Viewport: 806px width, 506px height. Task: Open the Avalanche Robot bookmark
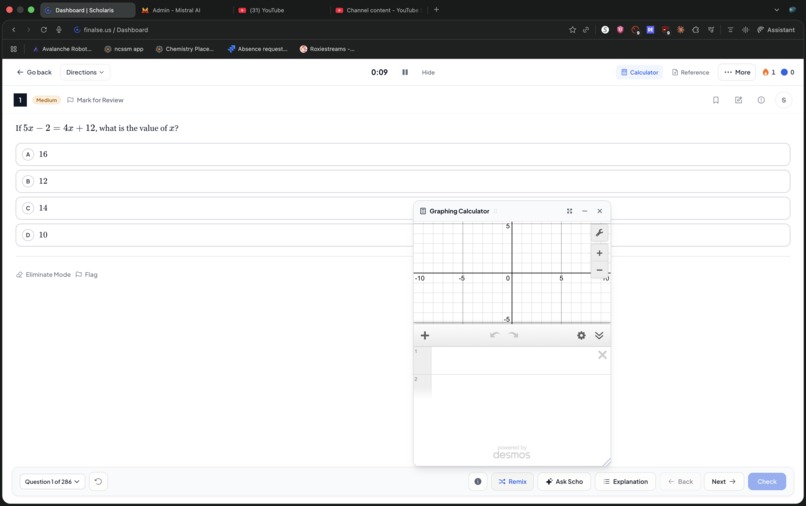pyautogui.click(x=62, y=49)
